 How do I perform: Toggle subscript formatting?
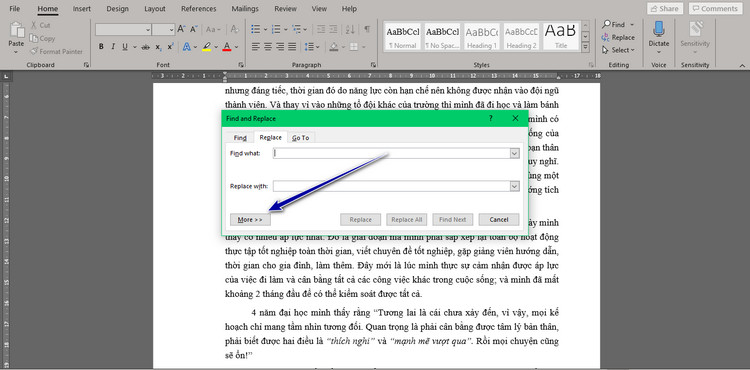(158, 47)
